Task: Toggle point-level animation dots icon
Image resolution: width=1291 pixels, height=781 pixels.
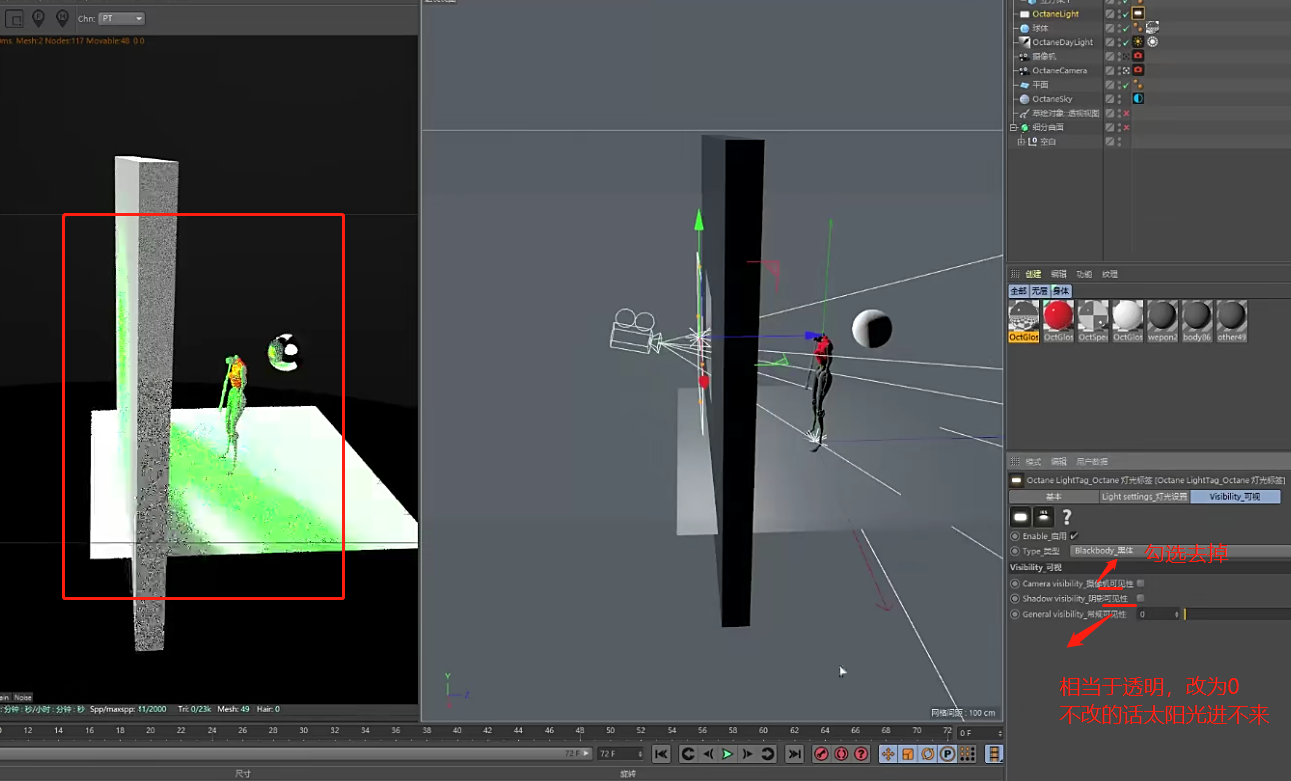Action: click(x=968, y=754)
